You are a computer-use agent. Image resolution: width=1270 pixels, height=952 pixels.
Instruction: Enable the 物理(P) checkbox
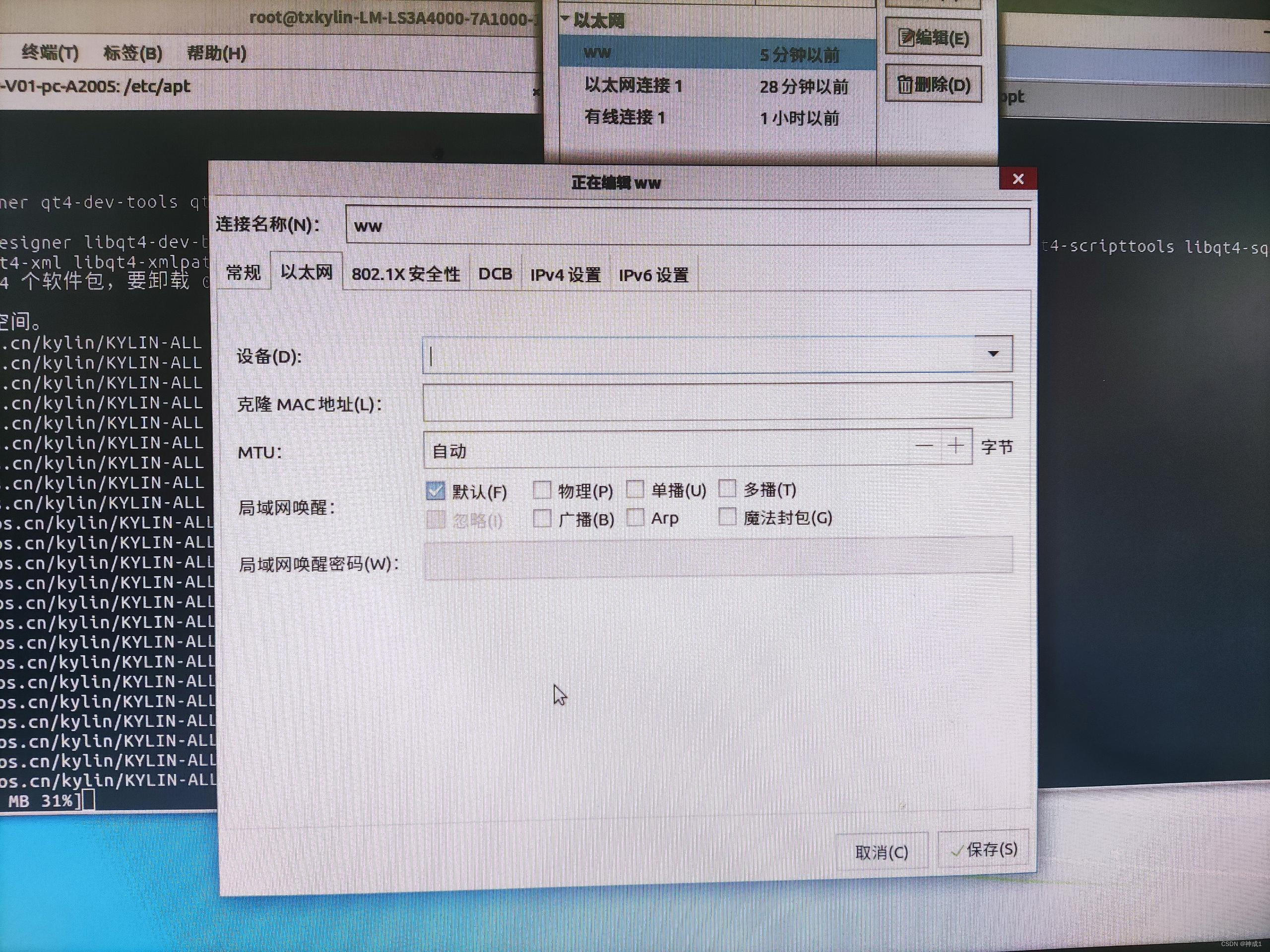(x=541, y=489)
